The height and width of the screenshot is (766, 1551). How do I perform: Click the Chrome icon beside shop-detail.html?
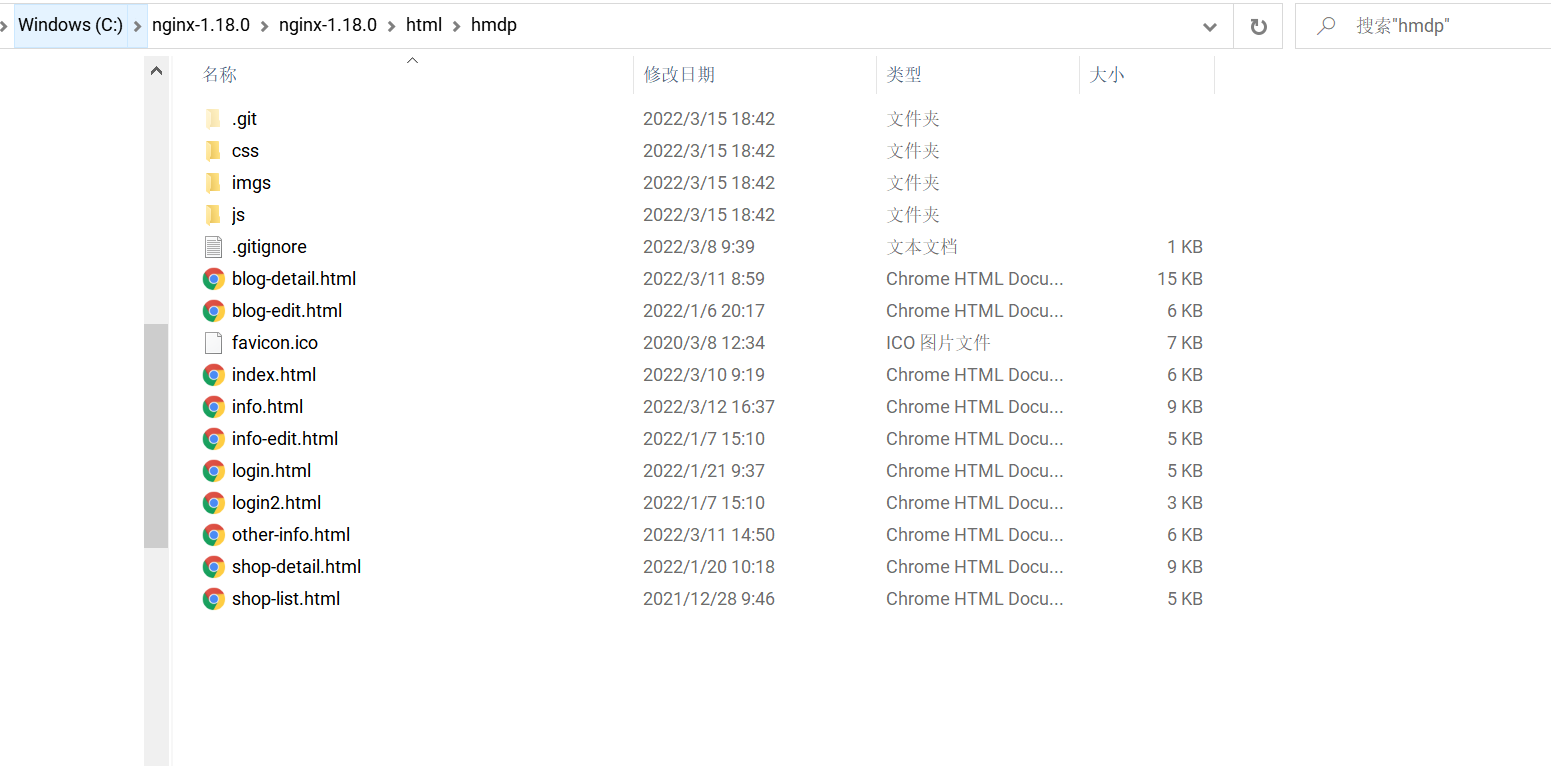[x=213, y=567]
